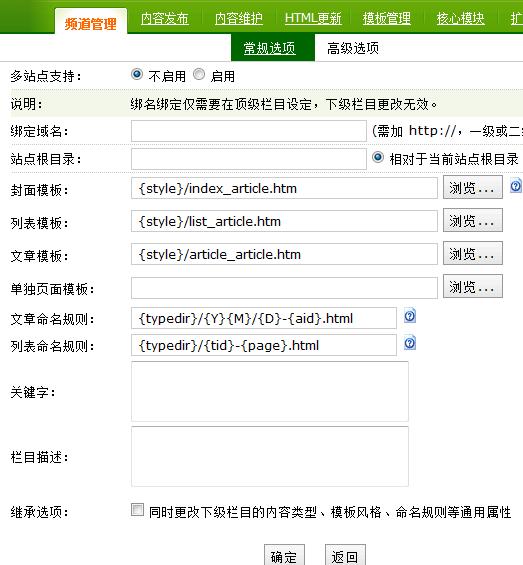Focus the 绑定域名 input field
Viewport: 523px width, 565px height.
click(x=249, y=131)
